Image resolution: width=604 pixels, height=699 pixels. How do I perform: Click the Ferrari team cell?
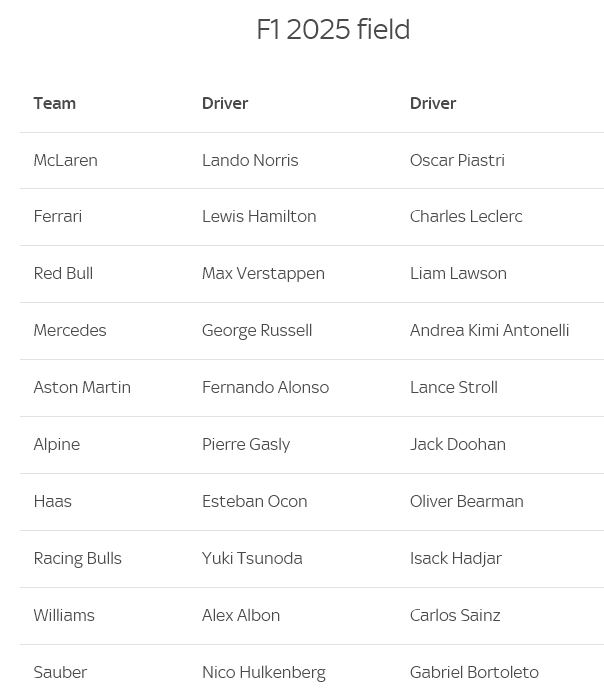[x=58, y=216]
